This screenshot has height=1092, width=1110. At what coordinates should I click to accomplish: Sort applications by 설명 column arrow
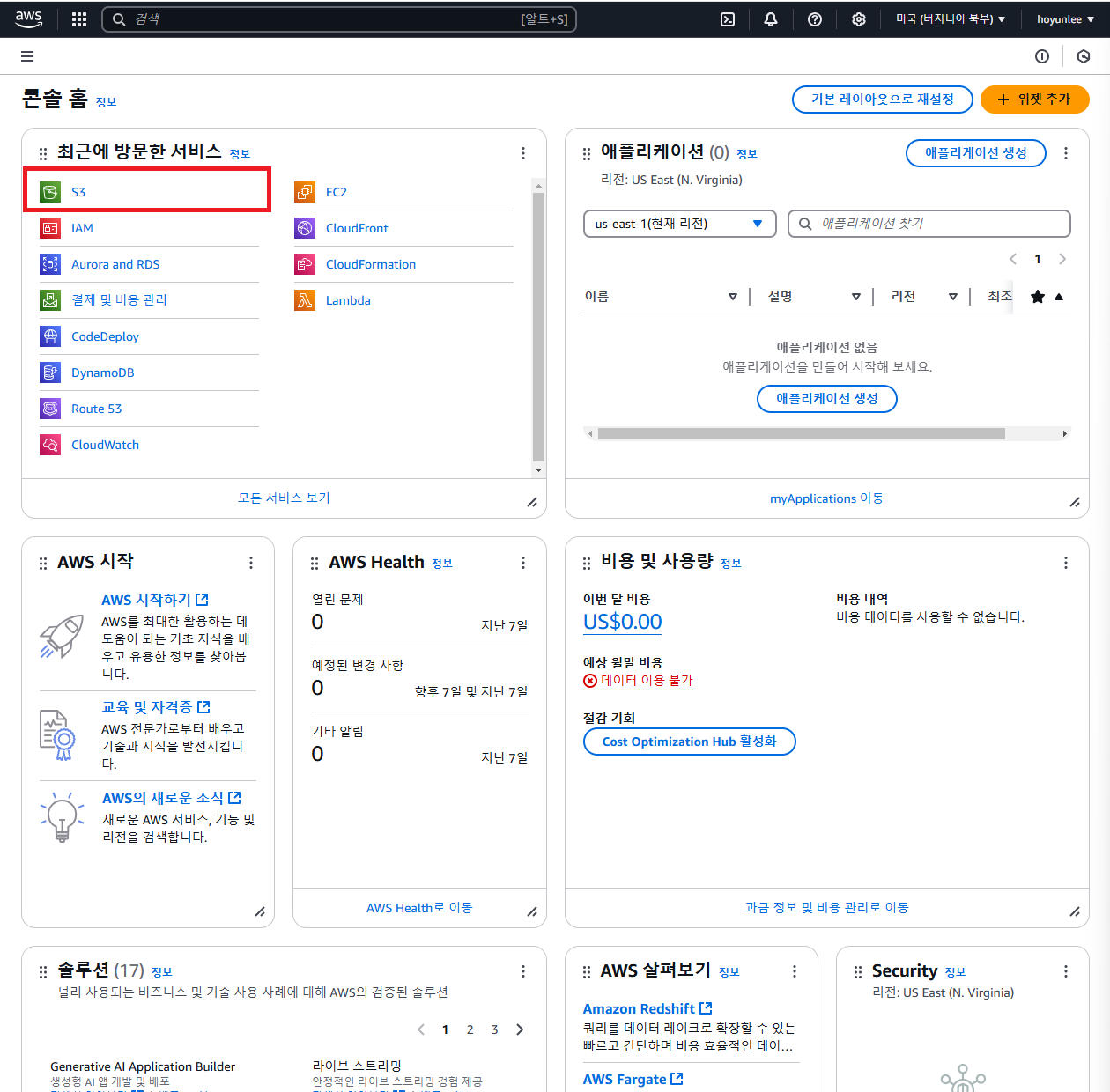[x=856, y=297]
